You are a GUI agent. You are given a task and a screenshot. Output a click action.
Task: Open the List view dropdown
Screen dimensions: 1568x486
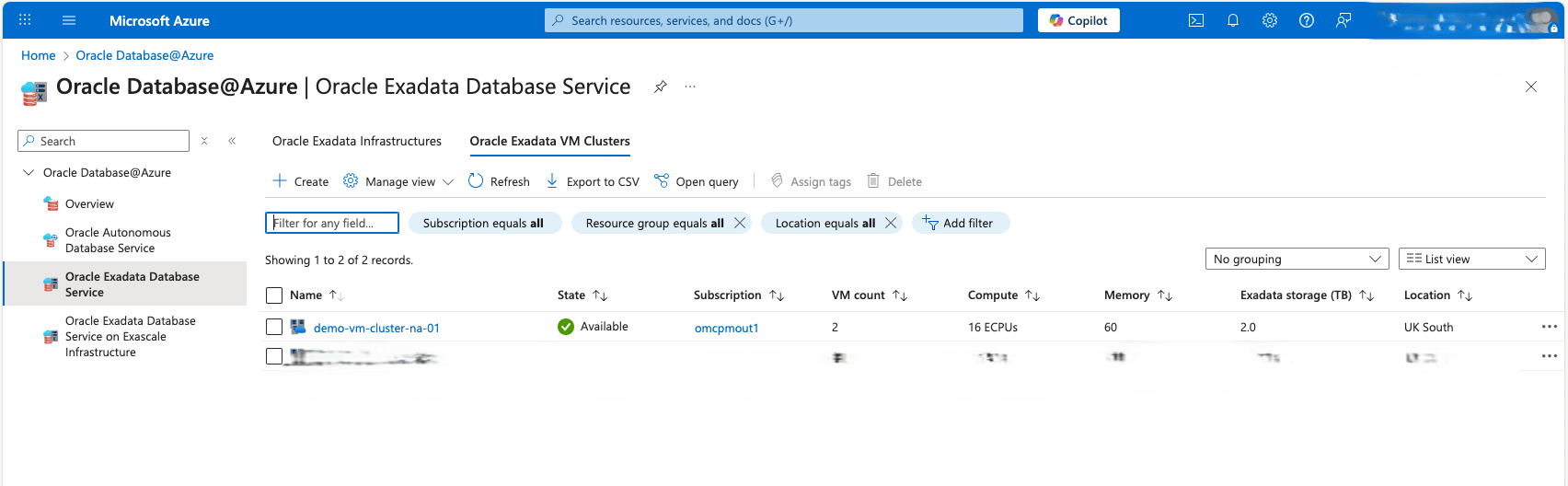pos(1470,260)
